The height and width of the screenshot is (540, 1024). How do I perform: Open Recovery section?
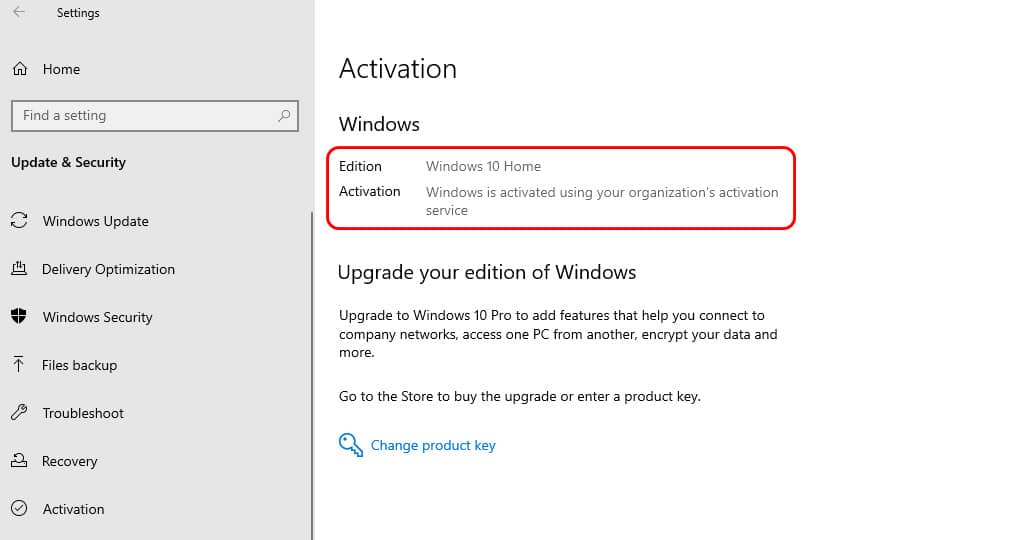(x=69, y=461)
